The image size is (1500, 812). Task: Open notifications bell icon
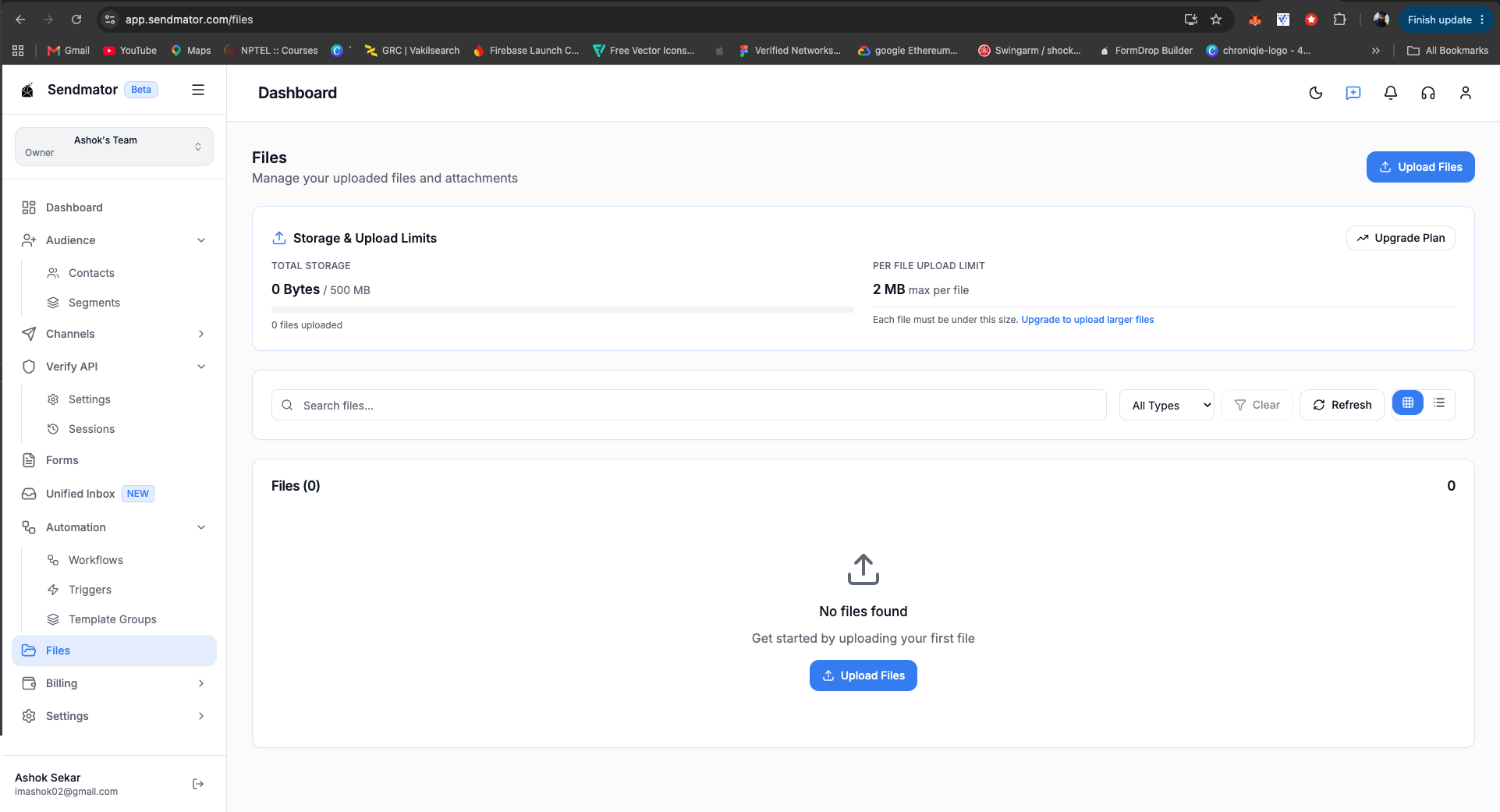tap(1391, 93)
